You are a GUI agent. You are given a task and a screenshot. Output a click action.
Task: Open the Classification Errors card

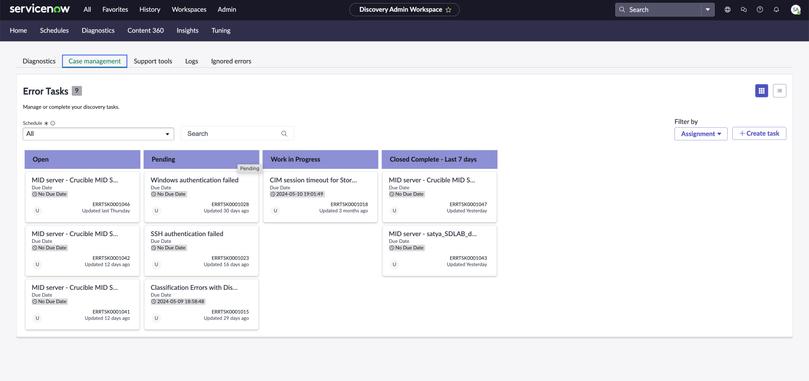[x=201, y=304]
